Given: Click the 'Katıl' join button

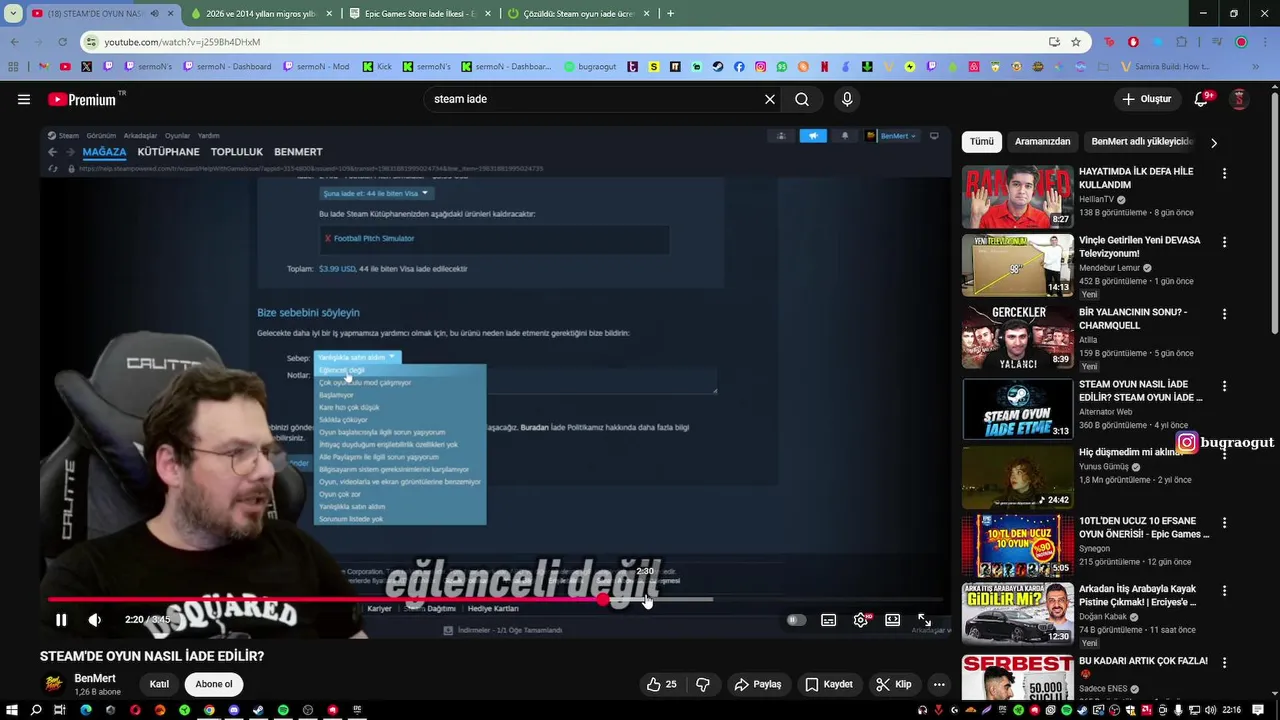Looking at the screenshot, I should pyautogui.click(x=159, y=684).
